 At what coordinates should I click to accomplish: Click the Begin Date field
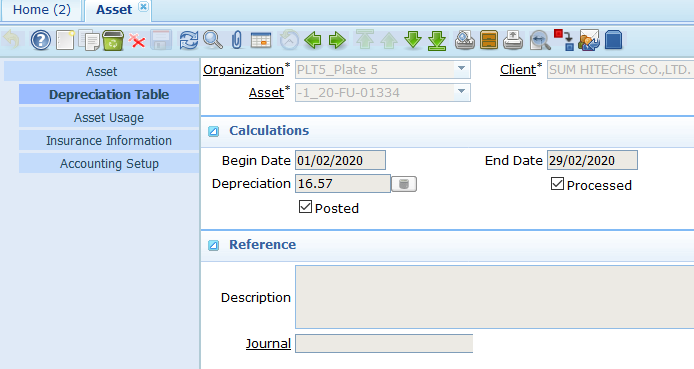pos(340,160)
